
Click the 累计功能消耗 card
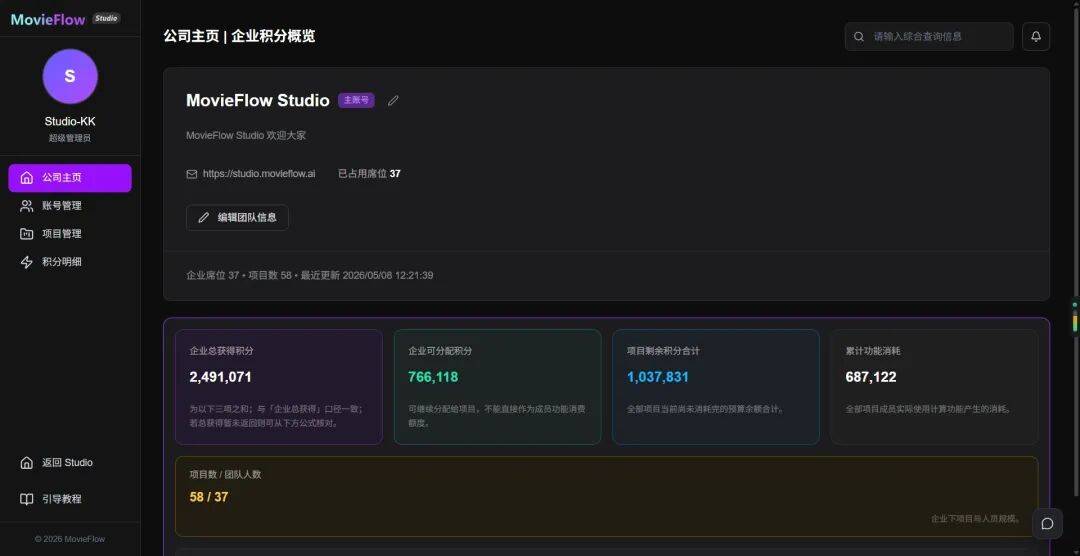934,387
